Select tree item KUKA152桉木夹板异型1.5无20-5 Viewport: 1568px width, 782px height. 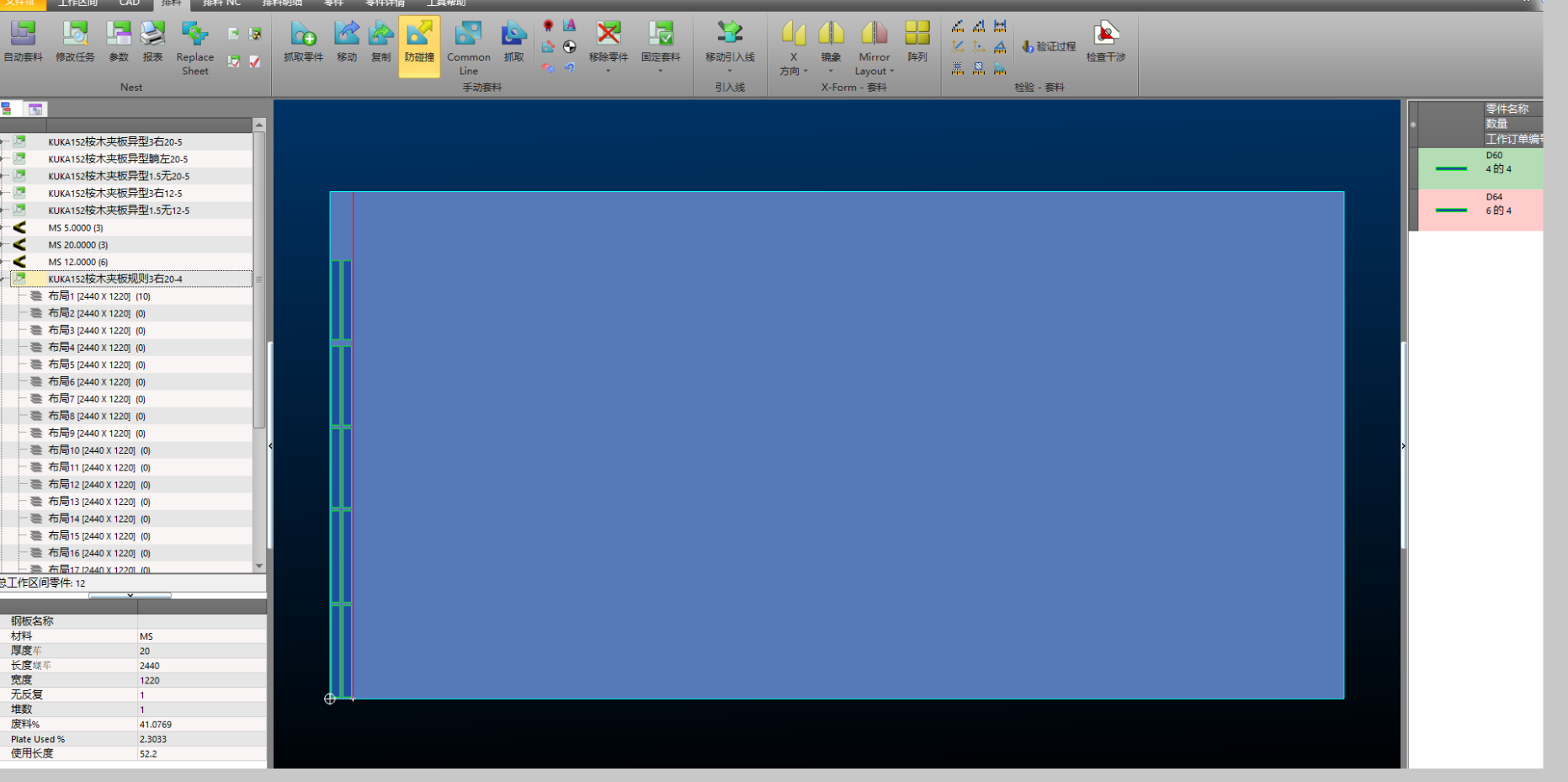119,177
